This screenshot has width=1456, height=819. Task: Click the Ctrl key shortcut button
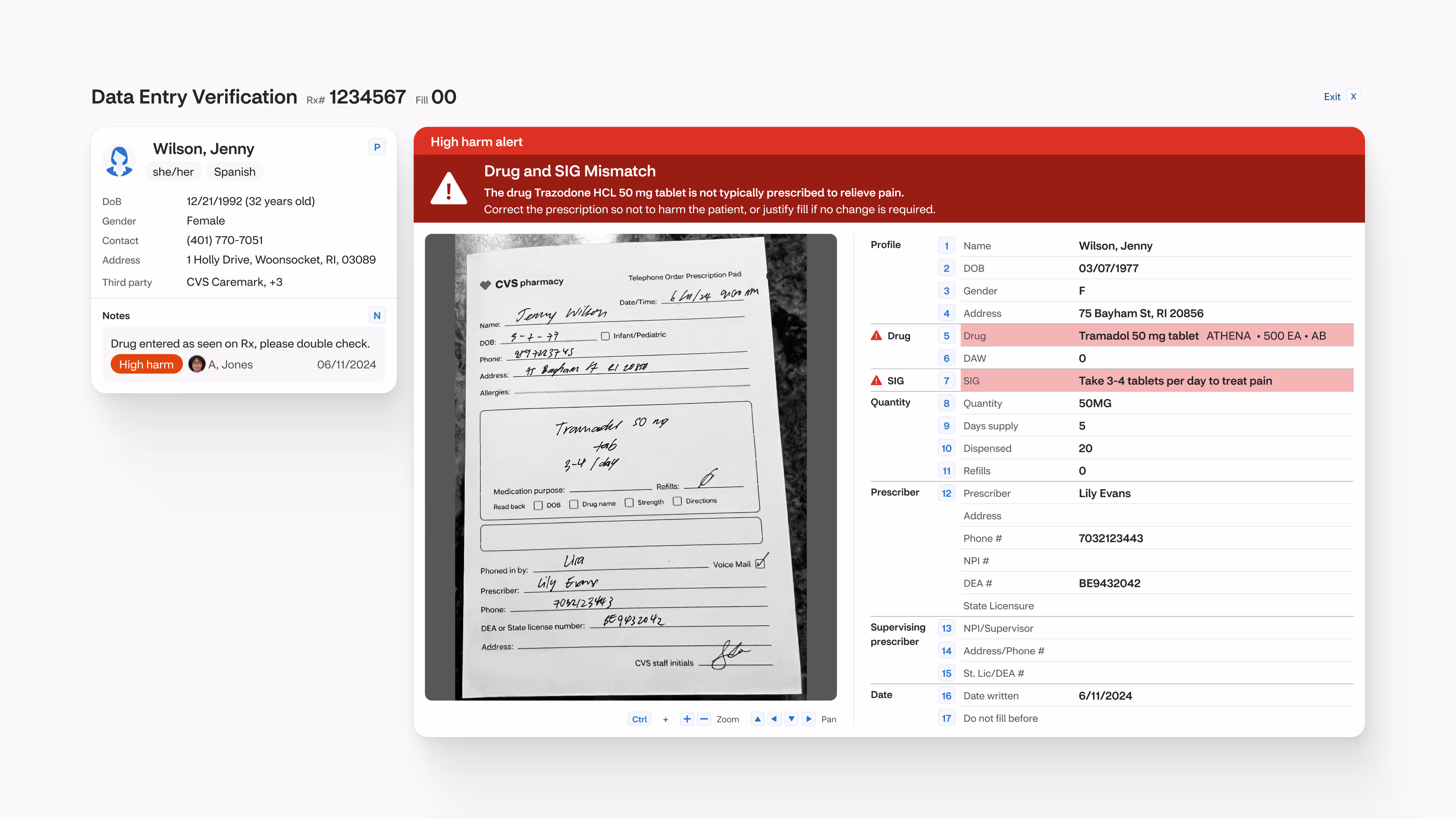tap(639, 719)
